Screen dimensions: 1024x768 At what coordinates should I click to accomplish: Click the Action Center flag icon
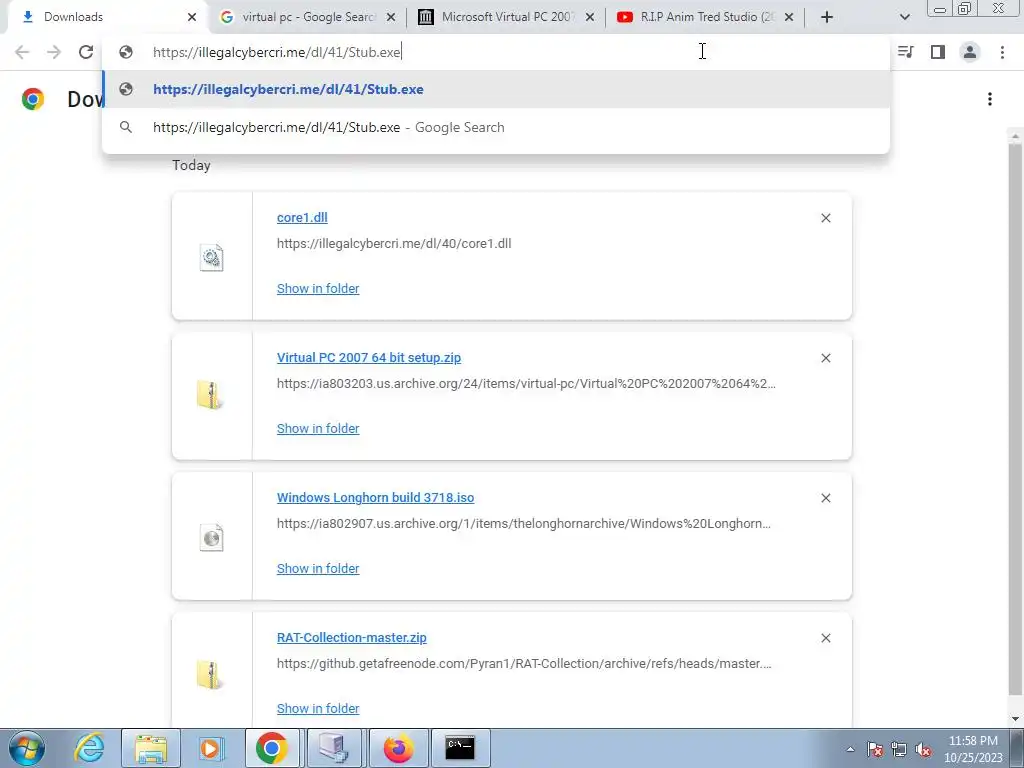pos(875,749)
